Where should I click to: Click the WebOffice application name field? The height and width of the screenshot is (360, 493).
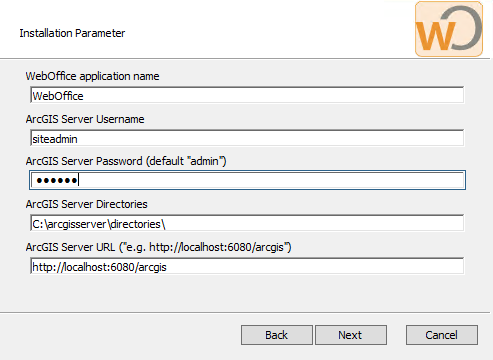coord(247,95)
